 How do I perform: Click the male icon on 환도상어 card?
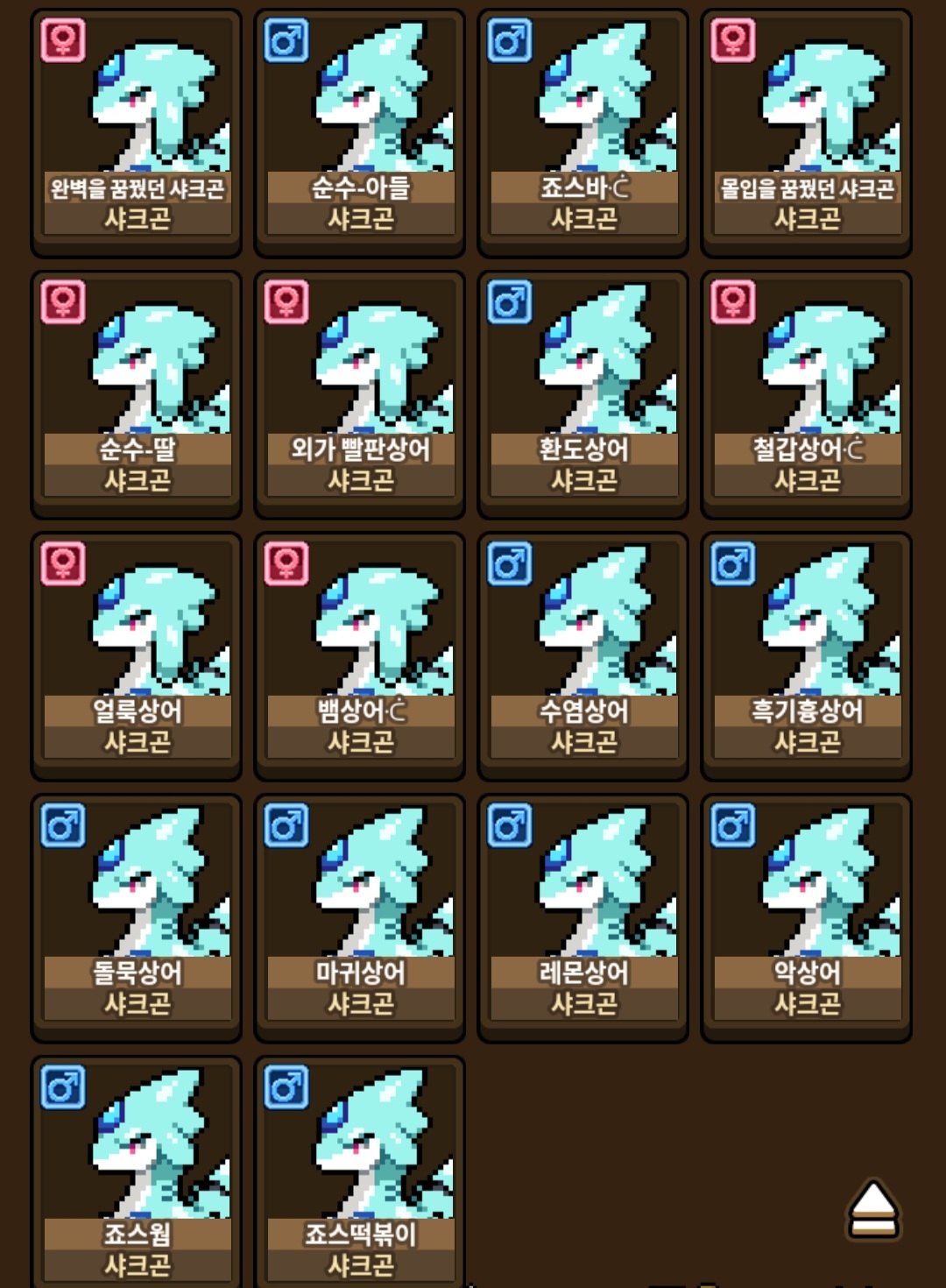click(x=510, y=302)
